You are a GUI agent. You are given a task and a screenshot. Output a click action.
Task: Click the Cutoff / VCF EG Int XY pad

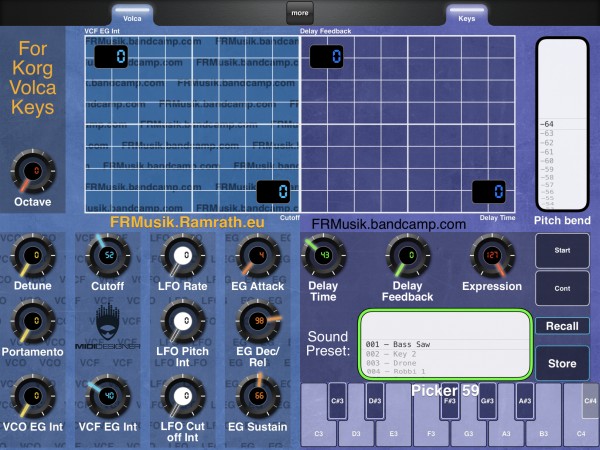192,124
